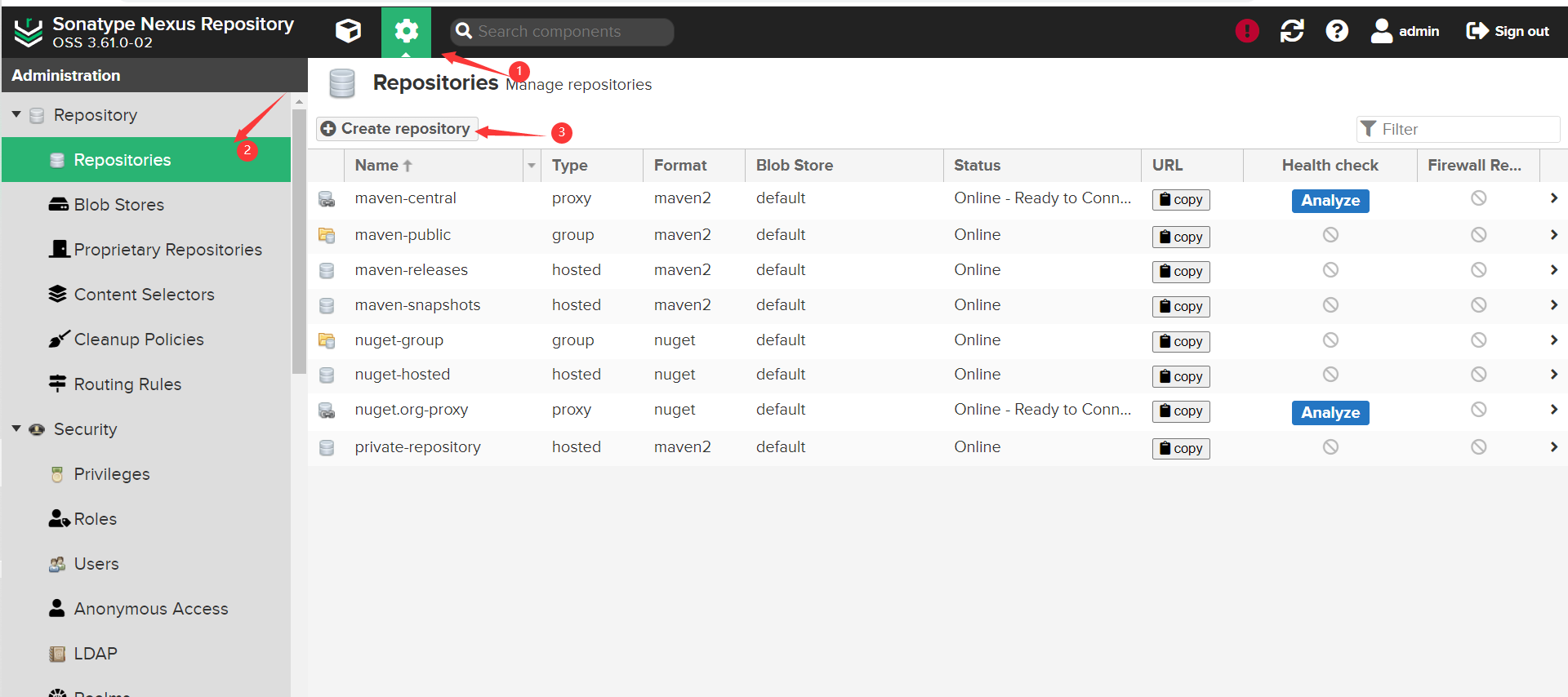This screenshot has width=1568, height=697.
Task: Copy URL of maven-releases
Action: pyautogui.click(x=1181, y=272)
